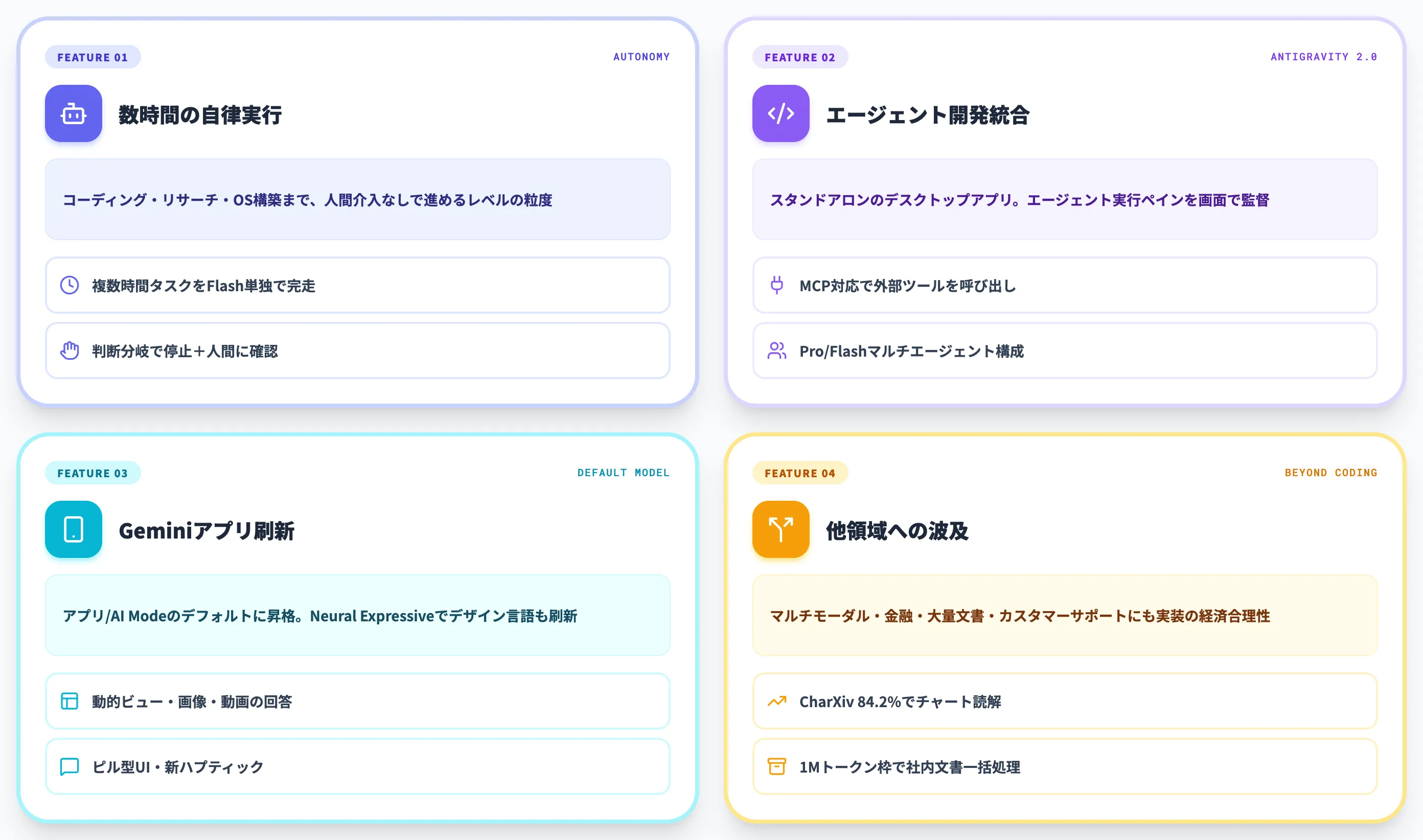The height and width of the screenshot is (840, 1423).
Task: Click the heading Geminiアプリ刷新
Action: [206, 531]
